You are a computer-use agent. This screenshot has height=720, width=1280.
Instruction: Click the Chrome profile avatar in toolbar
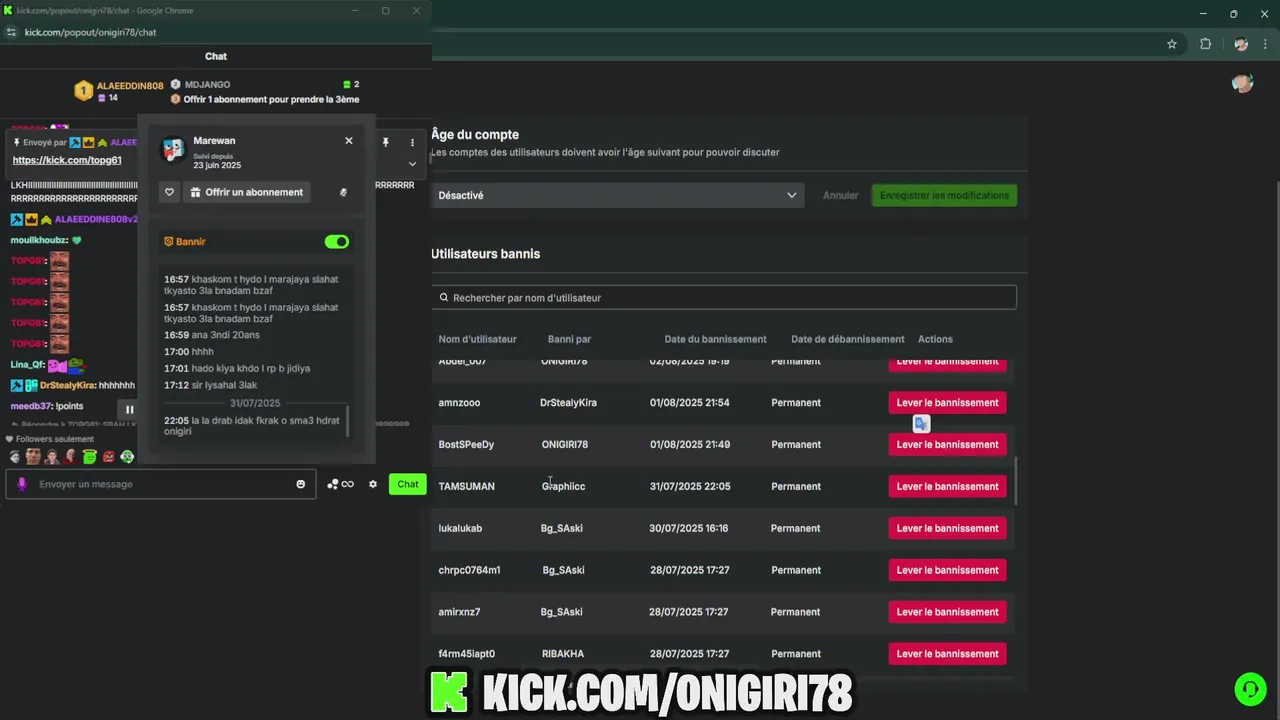1241,44
